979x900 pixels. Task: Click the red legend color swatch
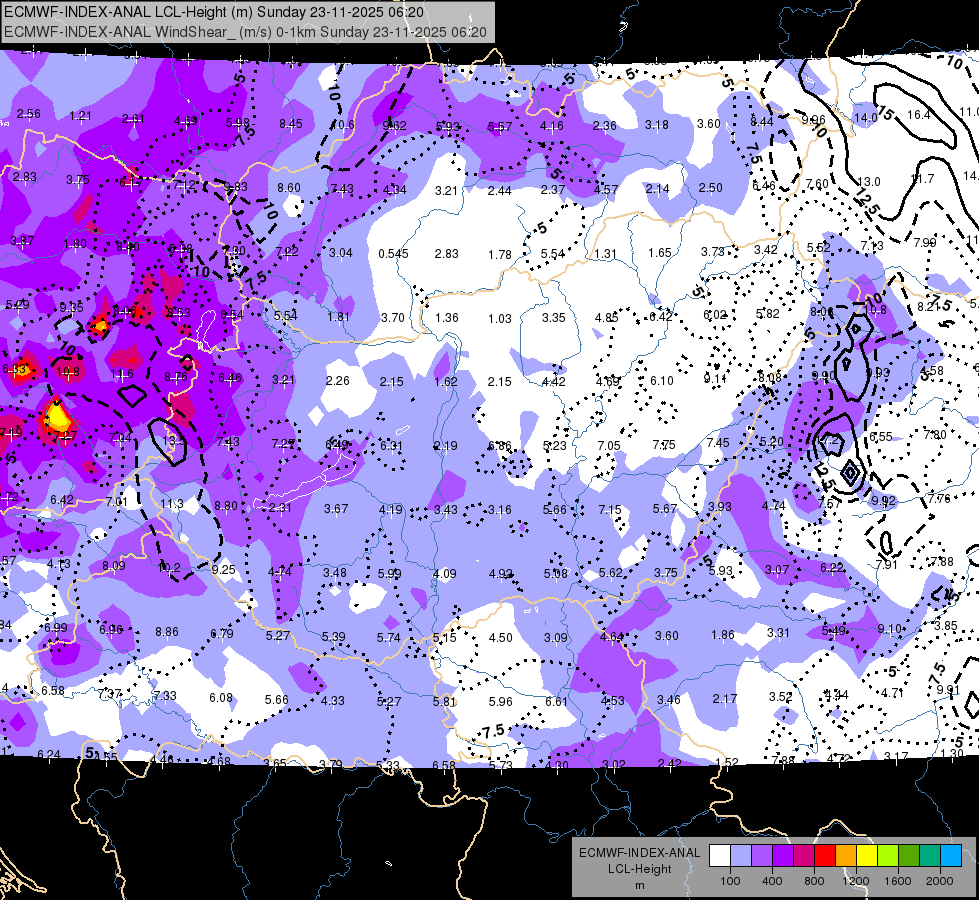[x=825, y=856]
